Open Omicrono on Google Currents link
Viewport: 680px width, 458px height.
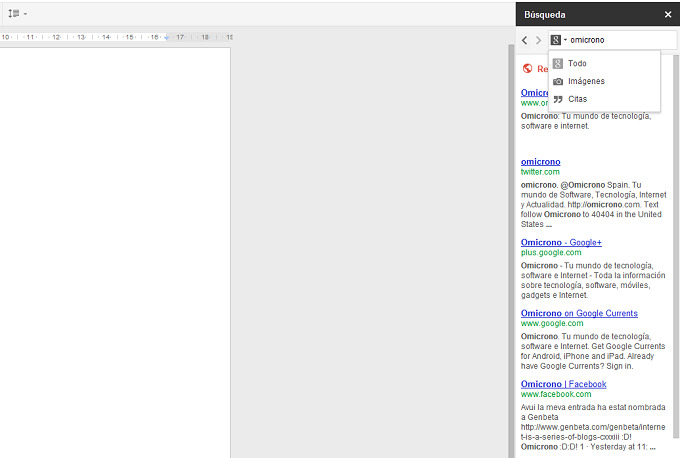pyautogui.click(x=579, y=313)
